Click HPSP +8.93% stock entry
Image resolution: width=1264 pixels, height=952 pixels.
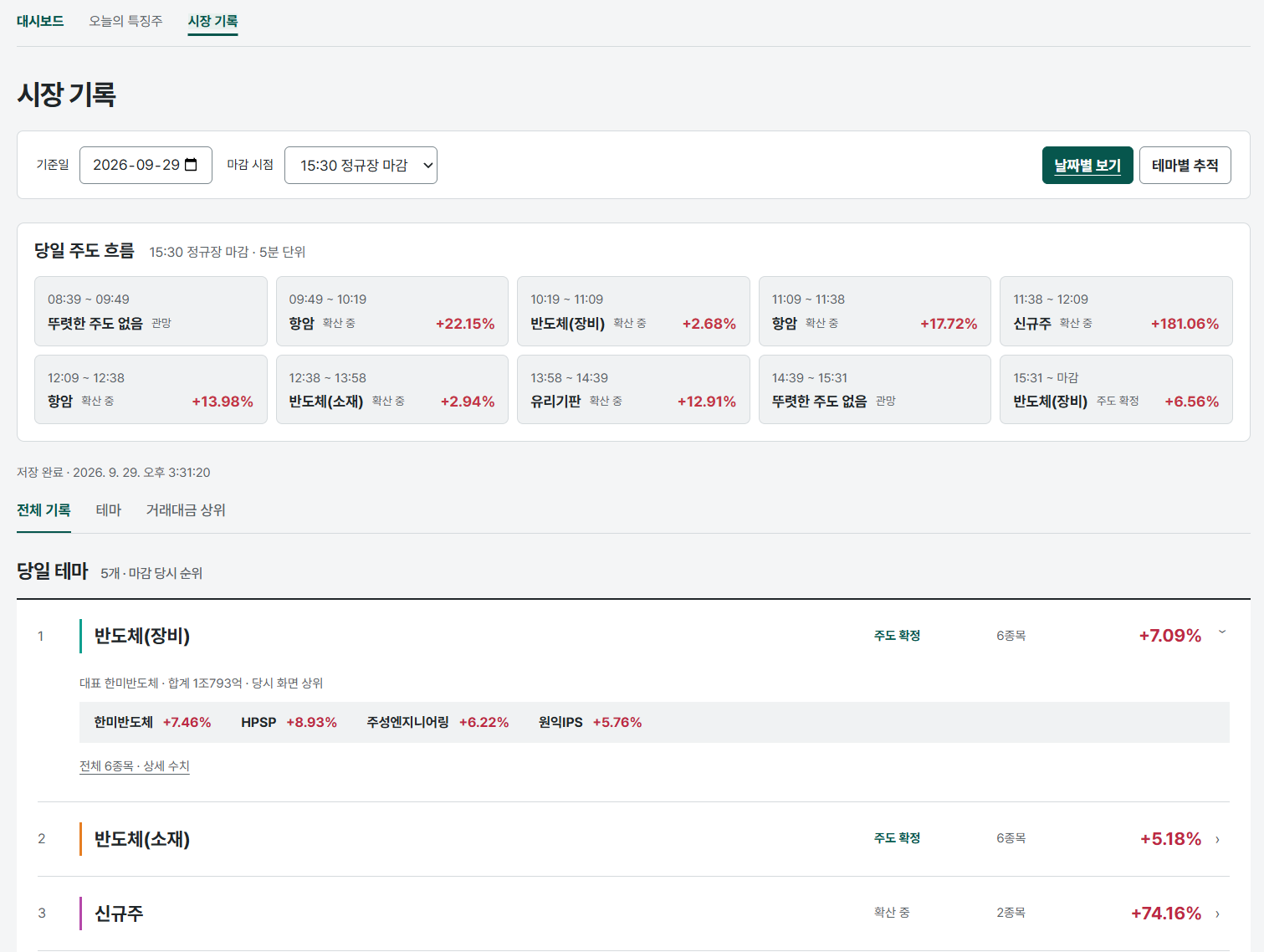click(x=289, y=723)
